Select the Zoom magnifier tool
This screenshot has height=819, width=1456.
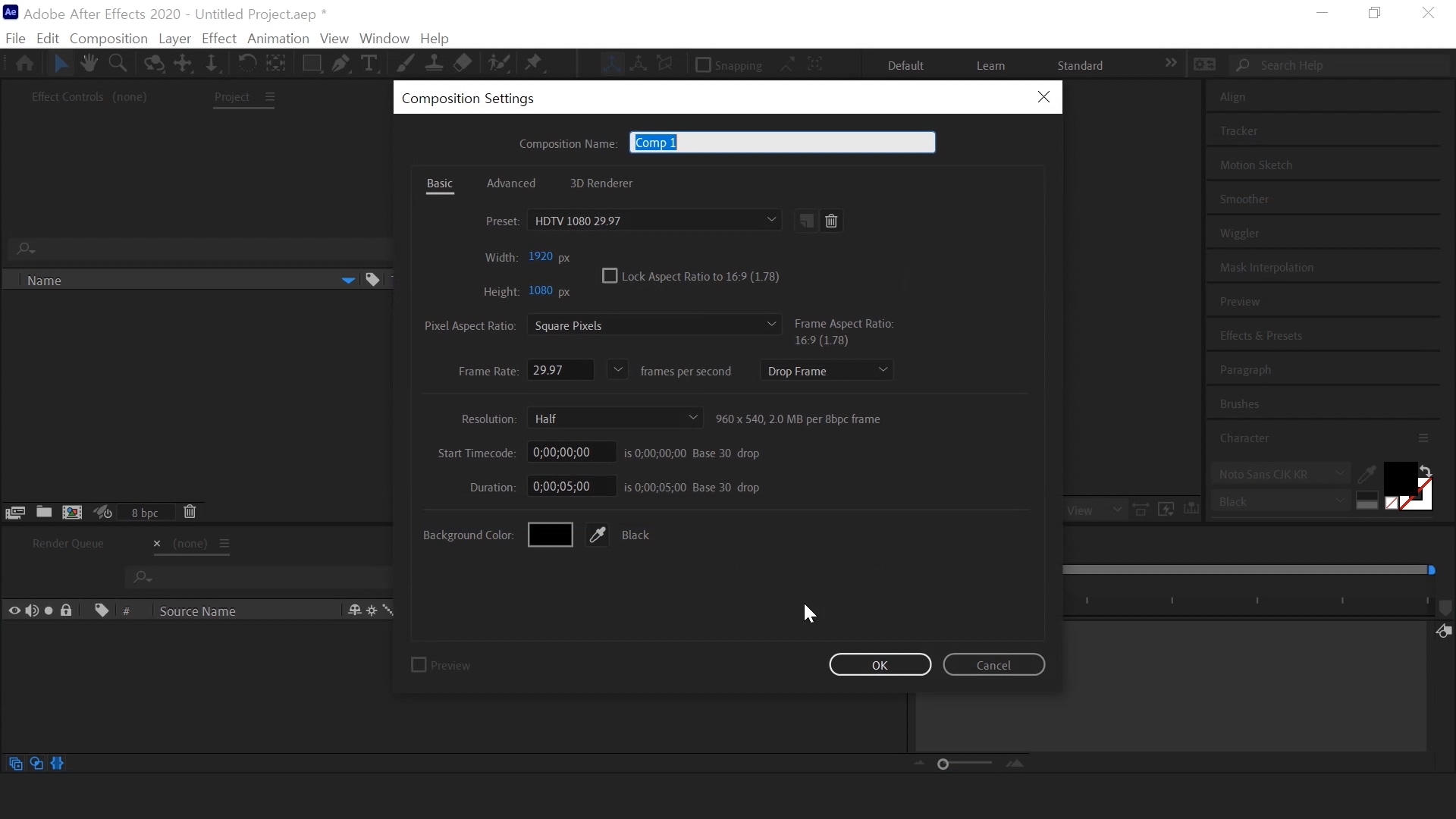click(x=118, y=64)
